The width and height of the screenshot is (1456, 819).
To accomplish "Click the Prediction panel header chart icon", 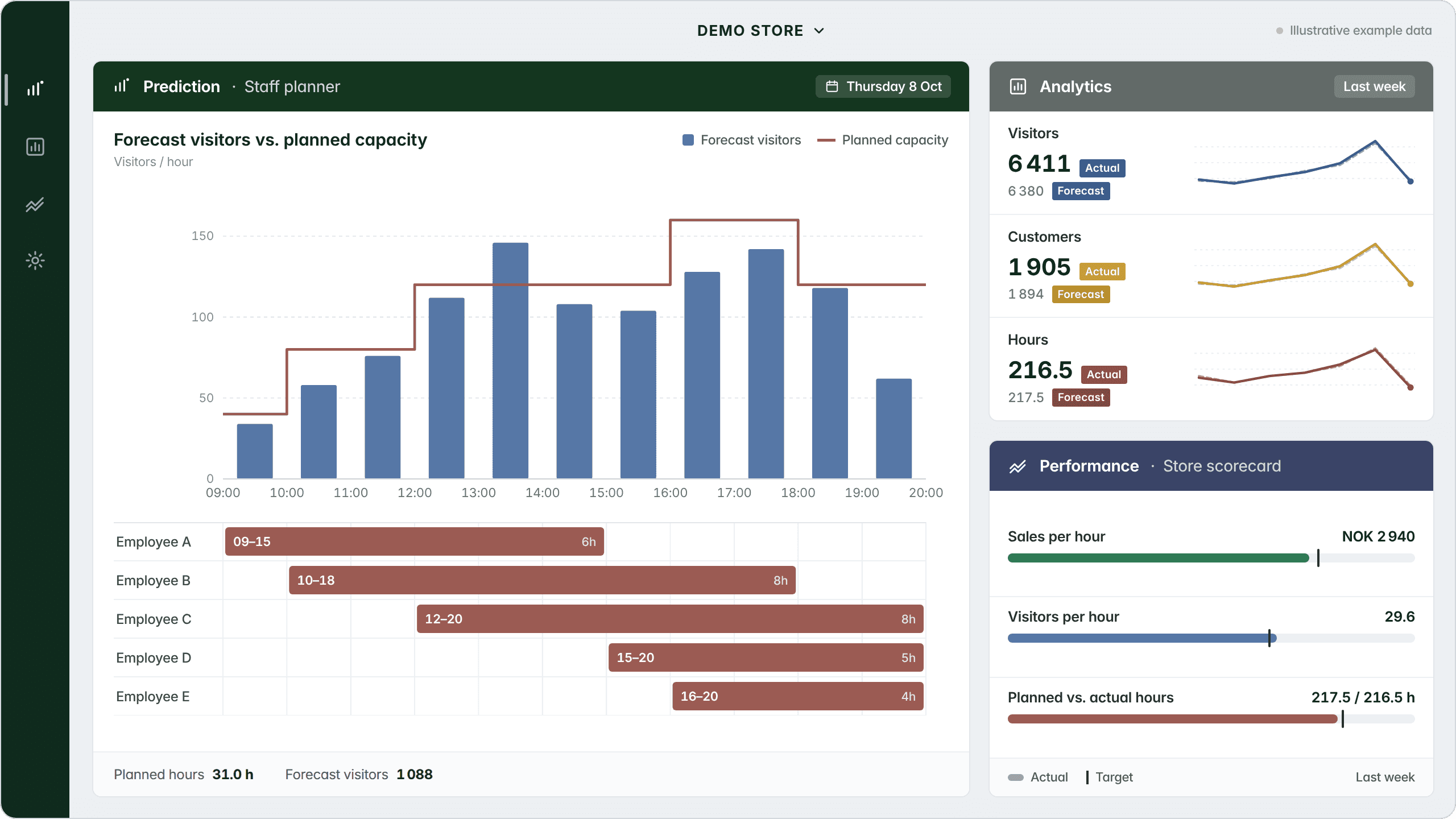I will 121,86.
